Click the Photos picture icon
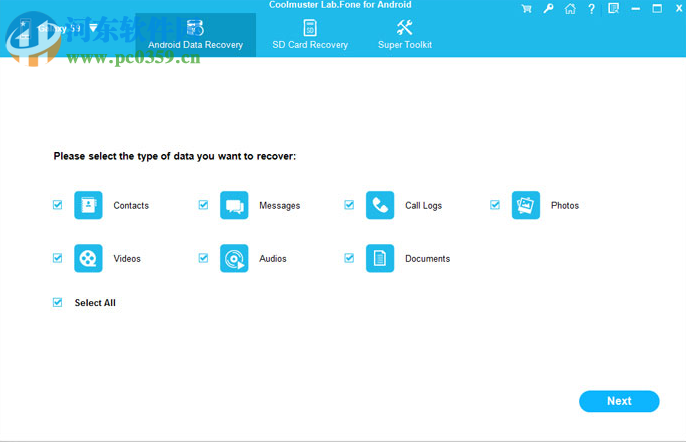This screenshot has height=442, width=686. (x=526, y=205)
